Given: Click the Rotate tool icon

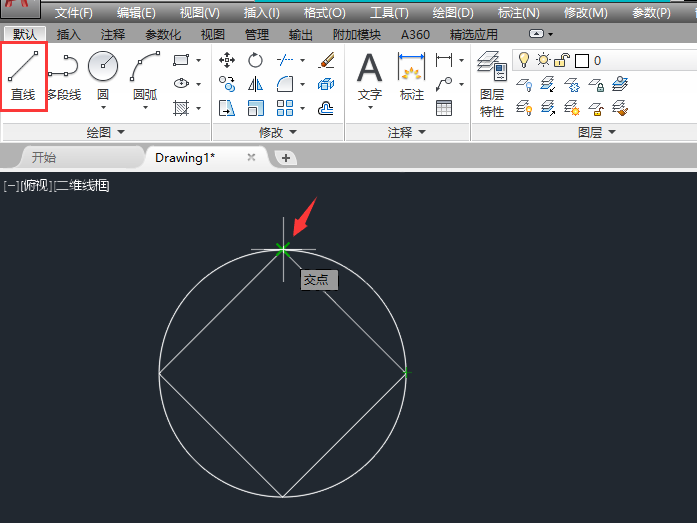Looking at the screenshot, I should (x=255, y=60).
